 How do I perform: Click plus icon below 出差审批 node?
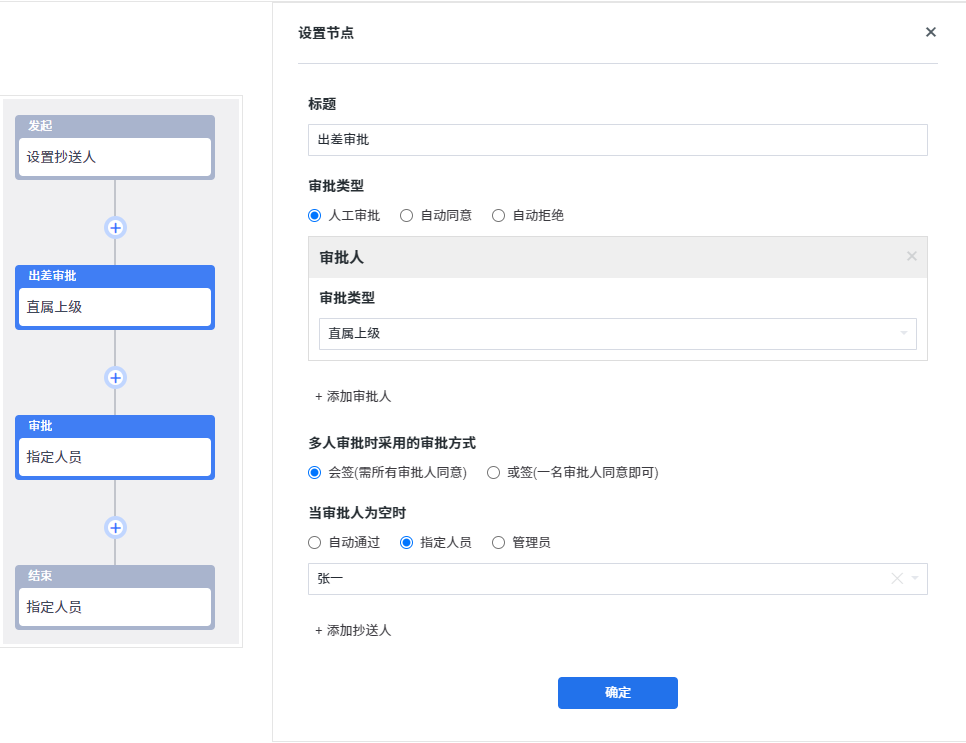[115, 377]
